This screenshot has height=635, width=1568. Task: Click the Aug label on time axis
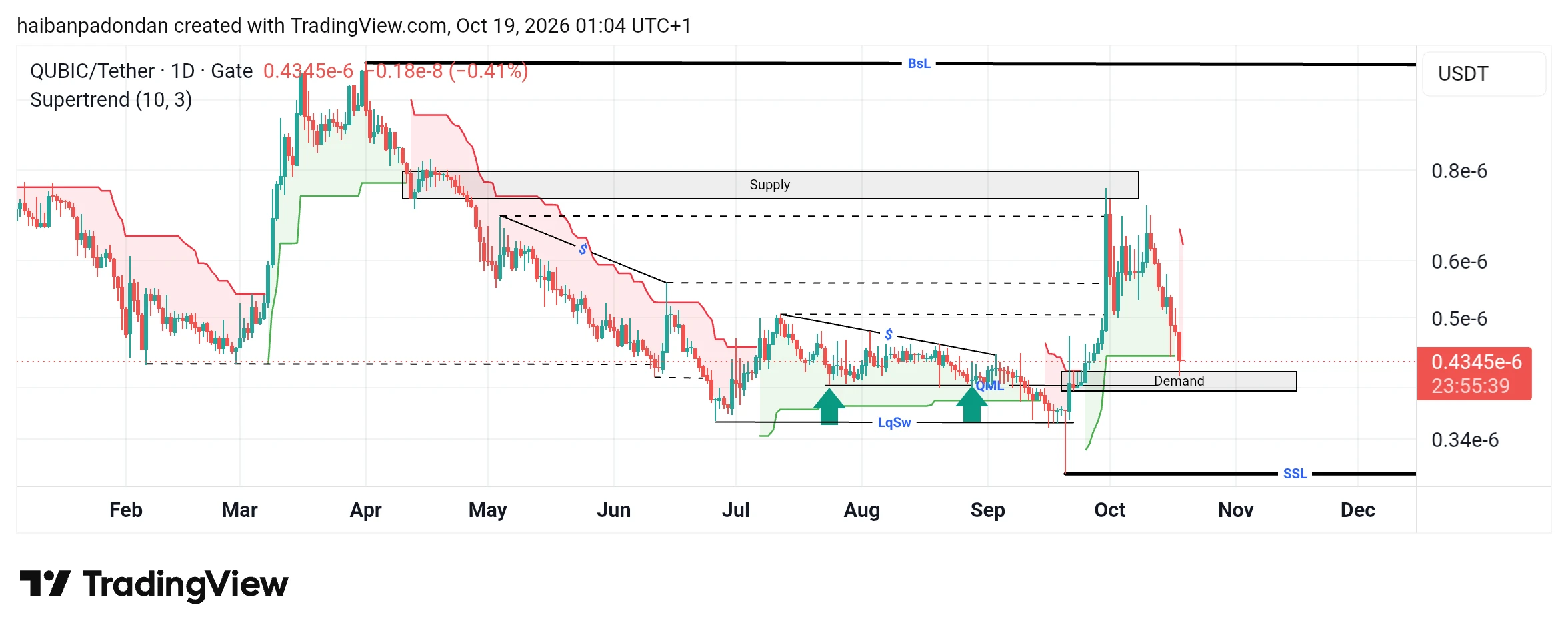pyautogui.click(x=862, y=510)
